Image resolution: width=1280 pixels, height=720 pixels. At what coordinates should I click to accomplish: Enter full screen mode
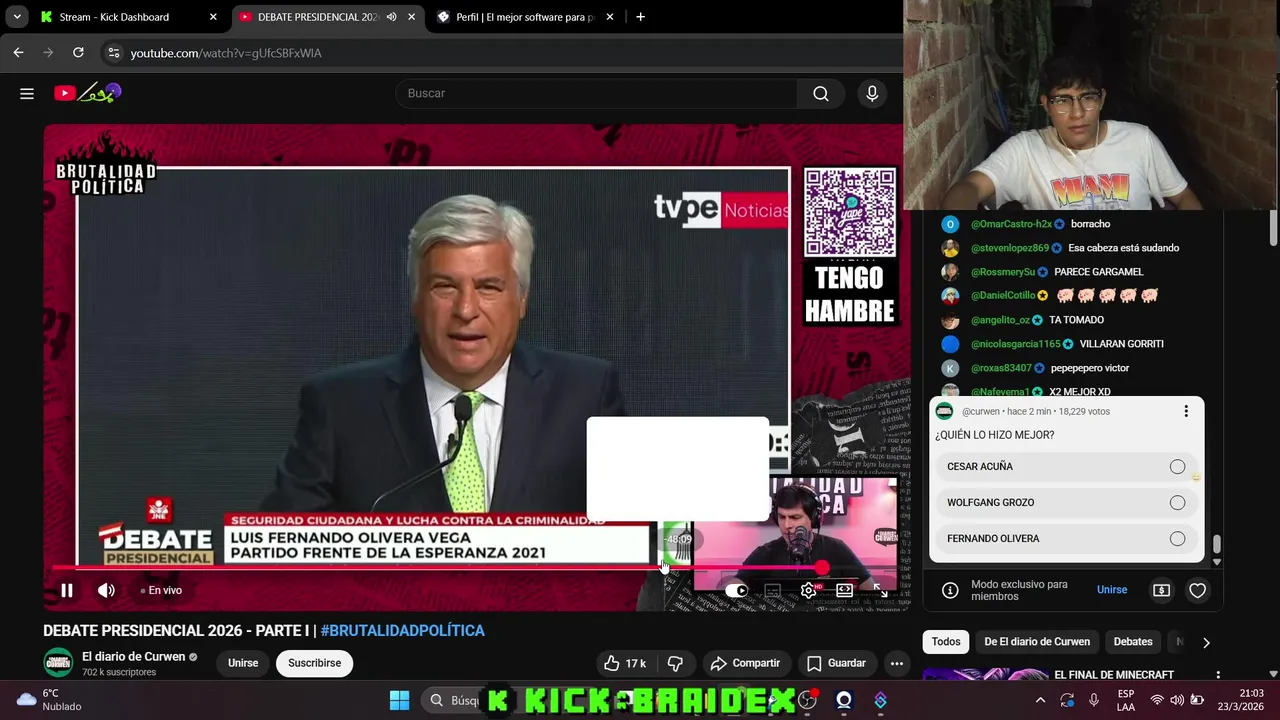(x=879, y=590)
